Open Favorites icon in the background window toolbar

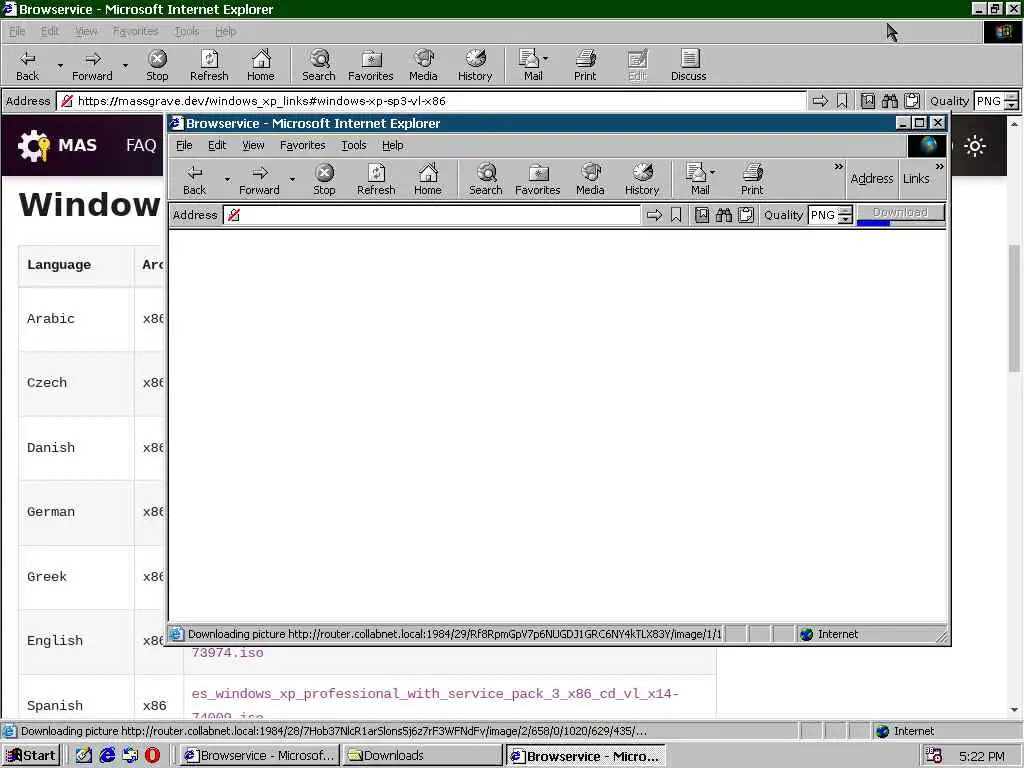coord(370,65)
